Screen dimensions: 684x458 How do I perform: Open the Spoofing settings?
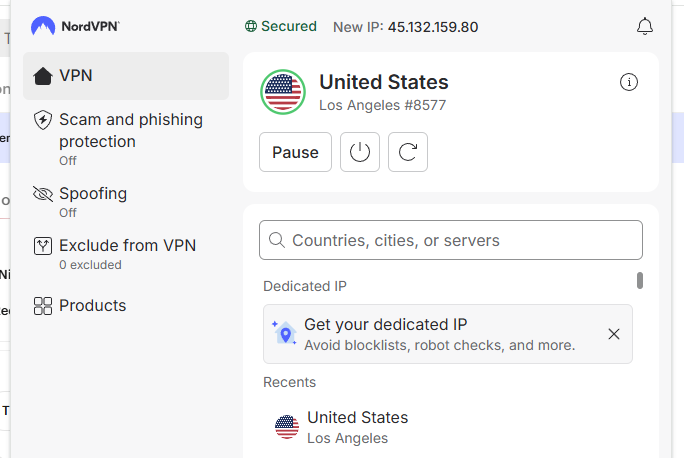pos(126,202)
